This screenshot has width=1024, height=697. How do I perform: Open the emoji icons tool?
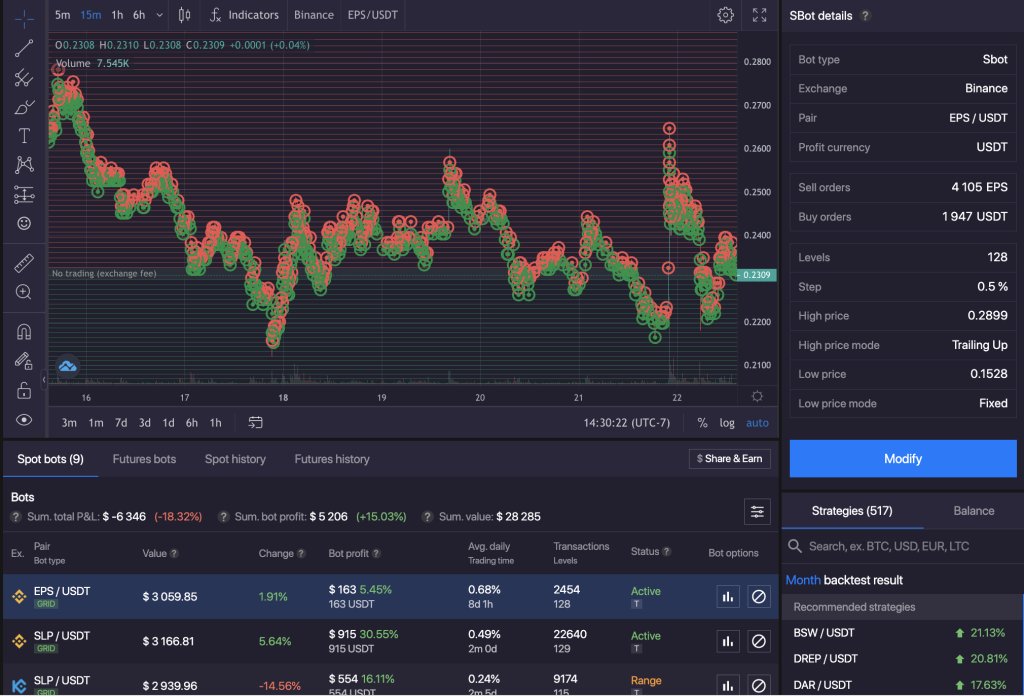tap(24, 223)
